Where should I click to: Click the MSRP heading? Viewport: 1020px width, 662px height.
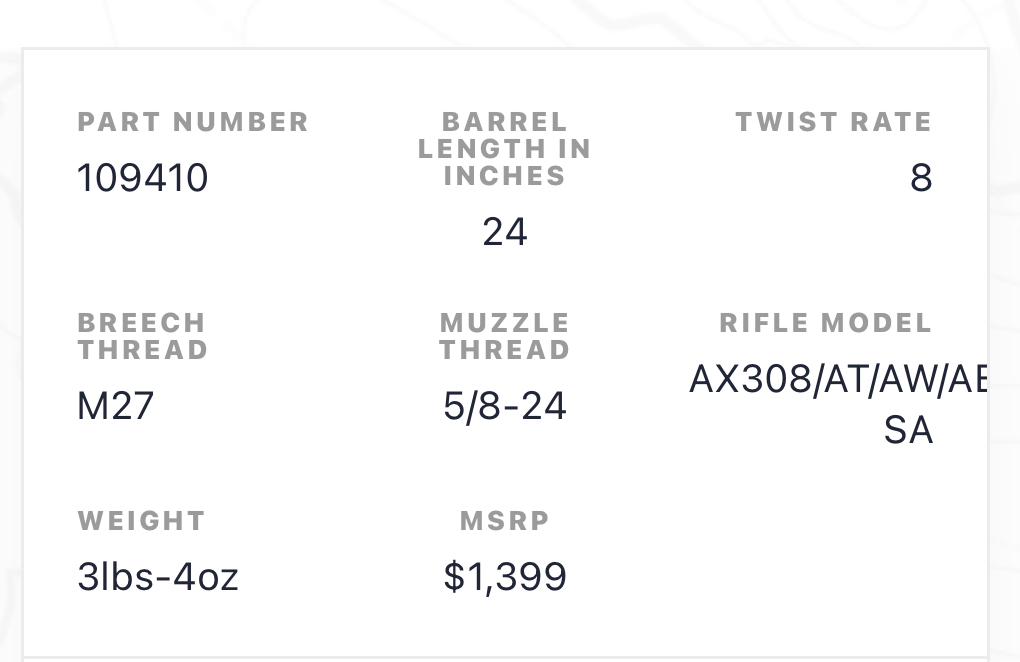click(x=505, y=521)
